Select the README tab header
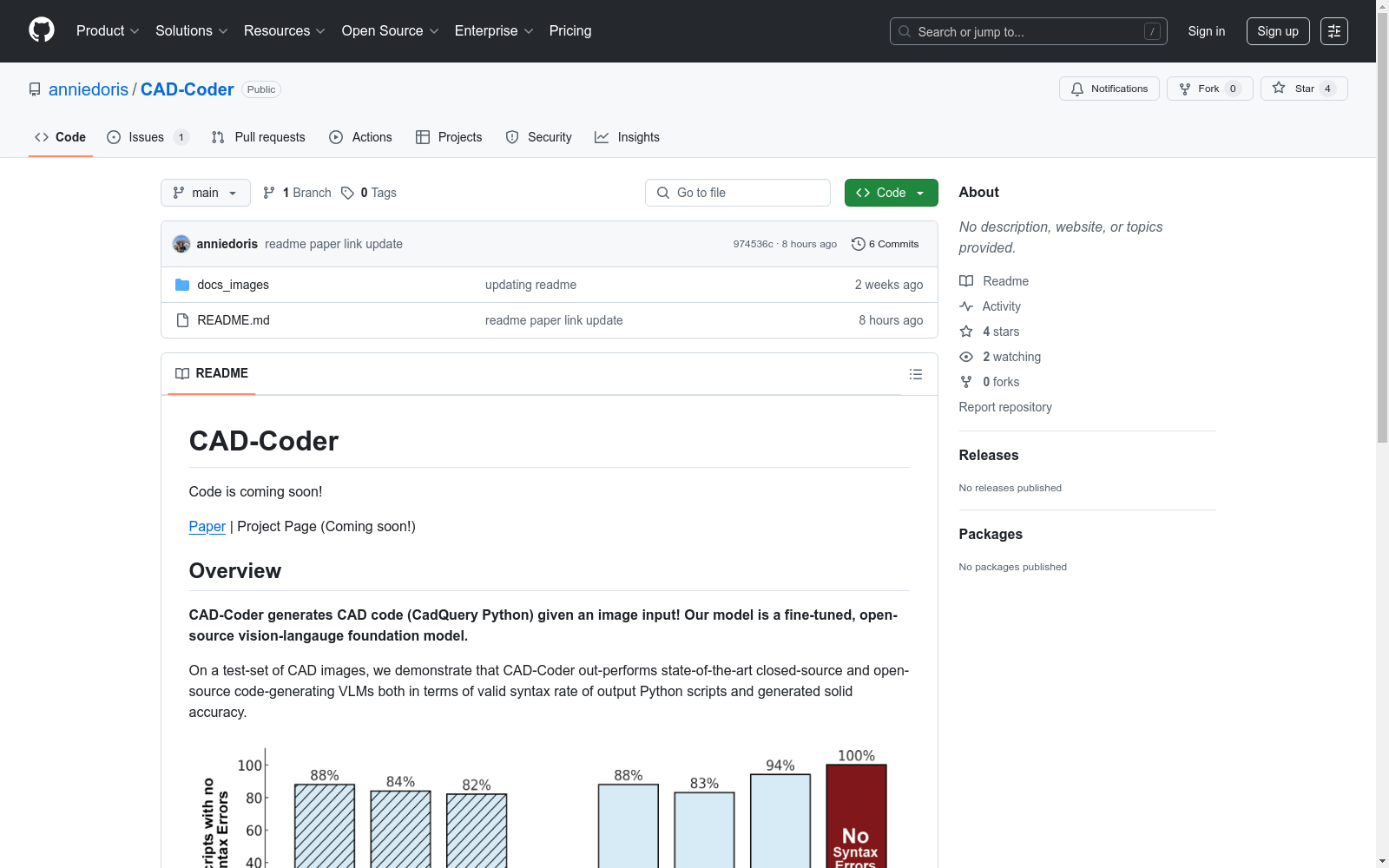Image resolution: width=1389 pixels, height=868 pixels. [x=212, y=373]
